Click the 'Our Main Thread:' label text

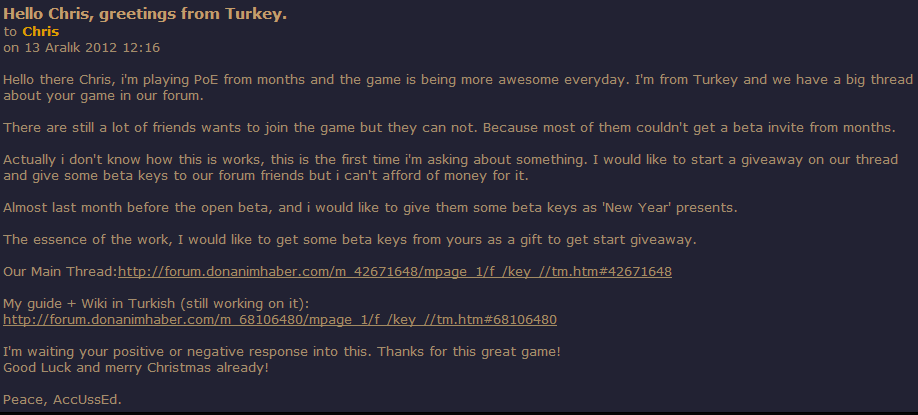pos(60,272)
